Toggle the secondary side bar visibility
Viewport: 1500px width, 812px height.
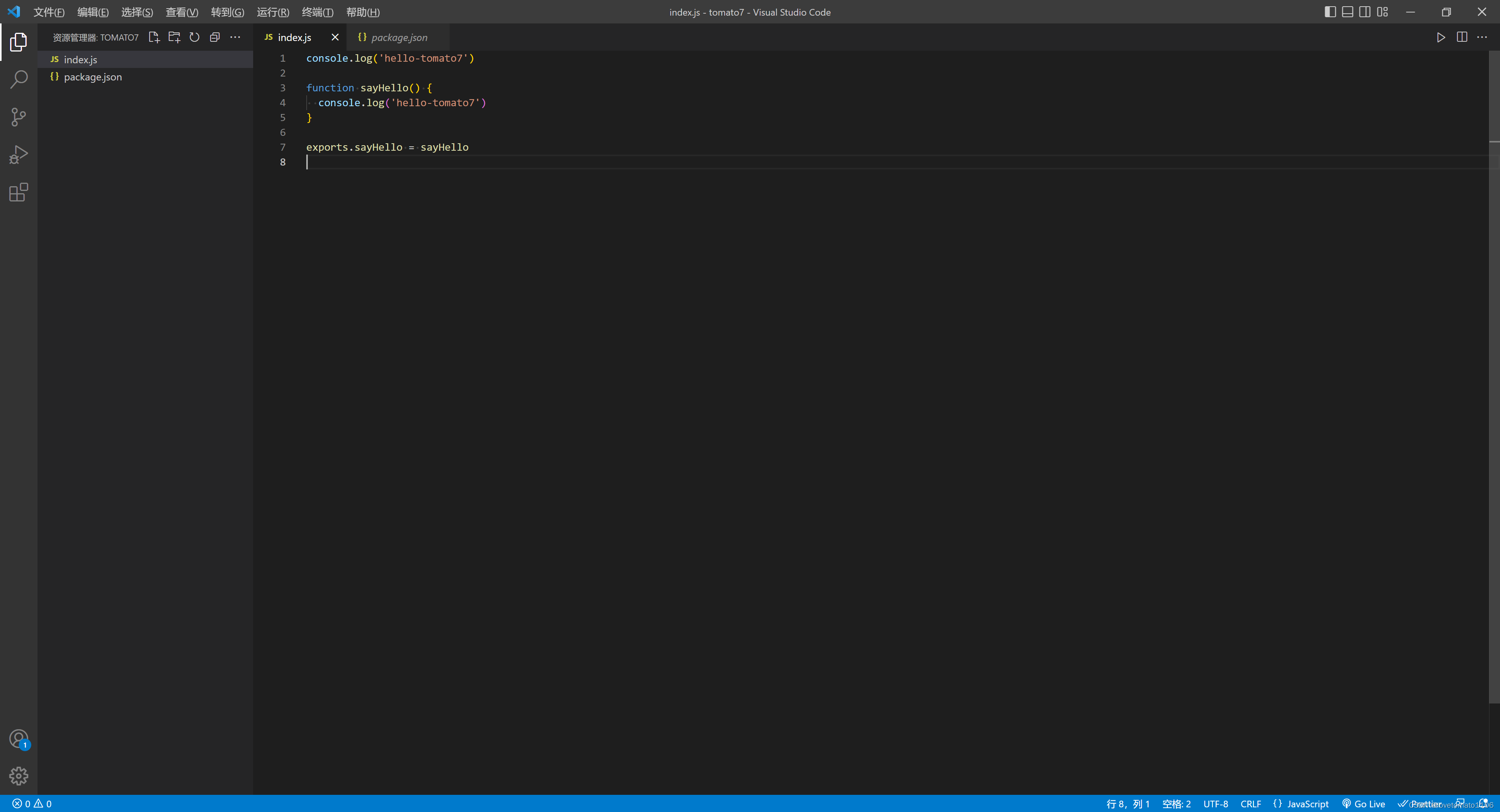(x=1364, y=12)
